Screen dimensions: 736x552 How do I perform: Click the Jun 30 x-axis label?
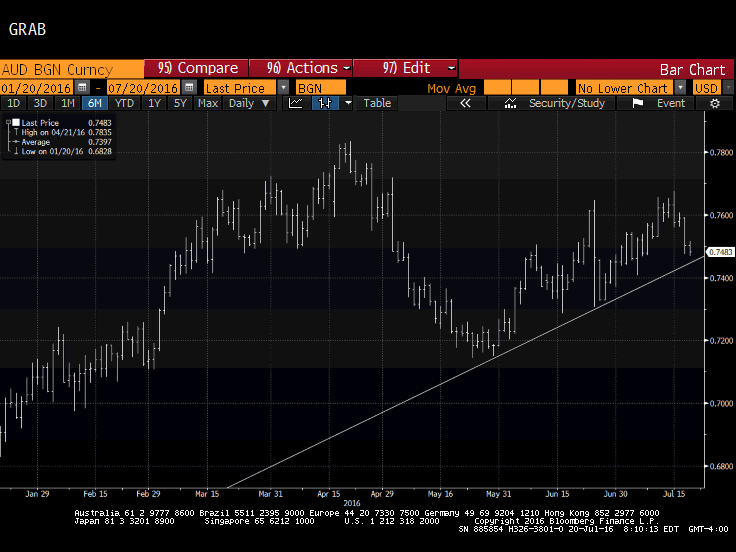(615, 494)
